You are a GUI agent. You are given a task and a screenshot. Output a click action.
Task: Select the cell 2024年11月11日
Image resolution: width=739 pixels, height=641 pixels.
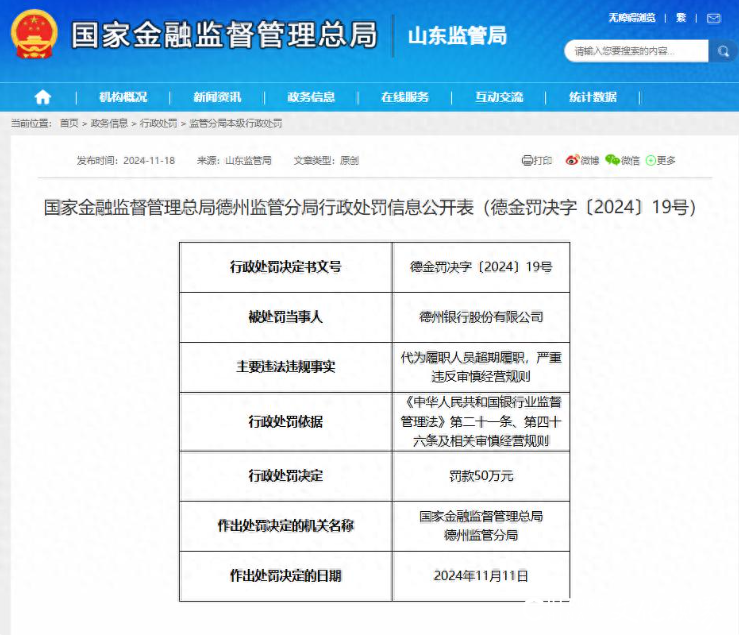pyautogui.click(x=481, y=576)
